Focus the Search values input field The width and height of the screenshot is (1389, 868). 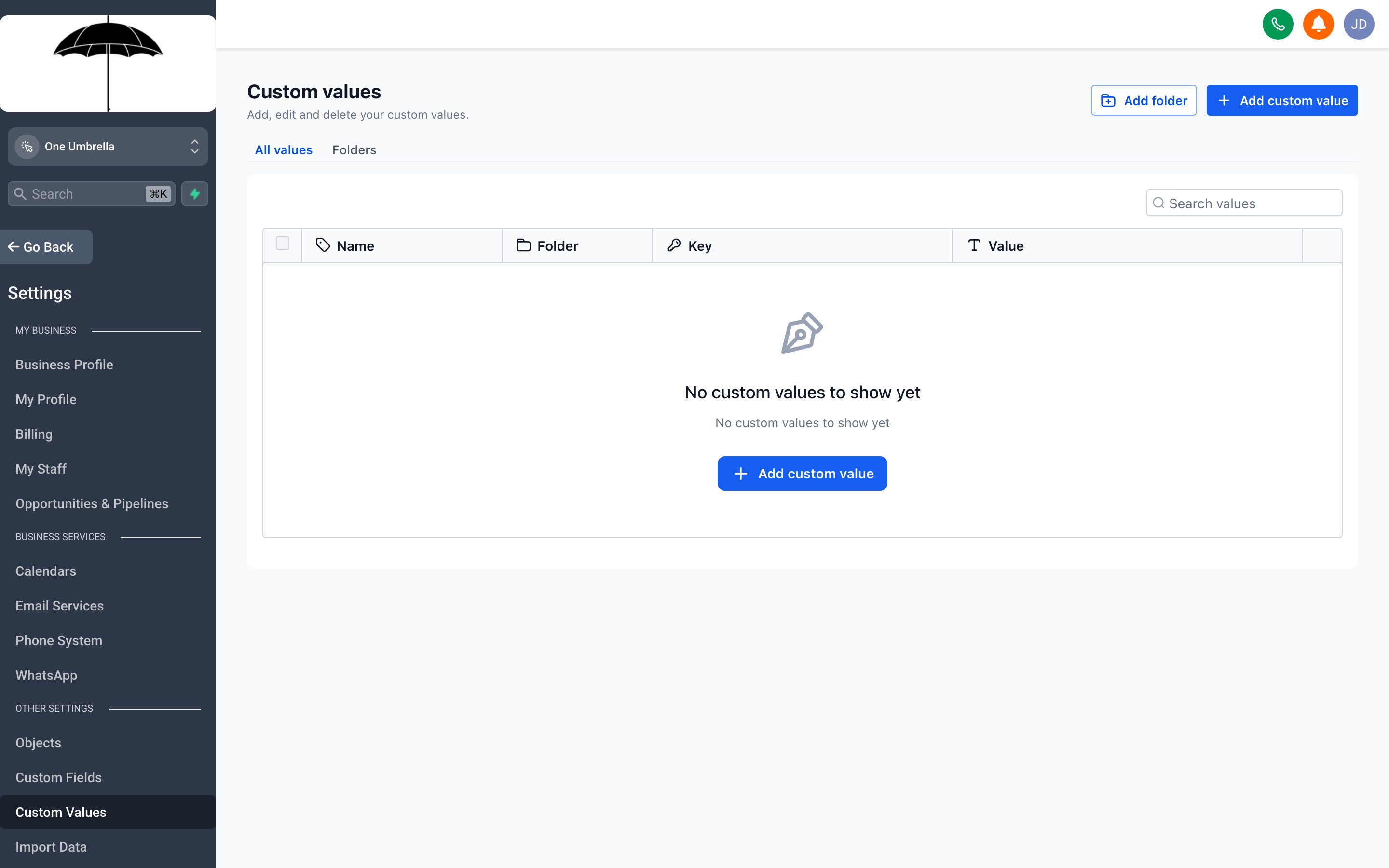point(1244,203)
